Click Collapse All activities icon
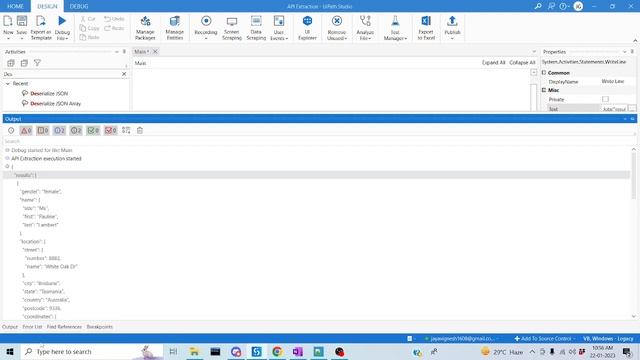 pos(24,63)
